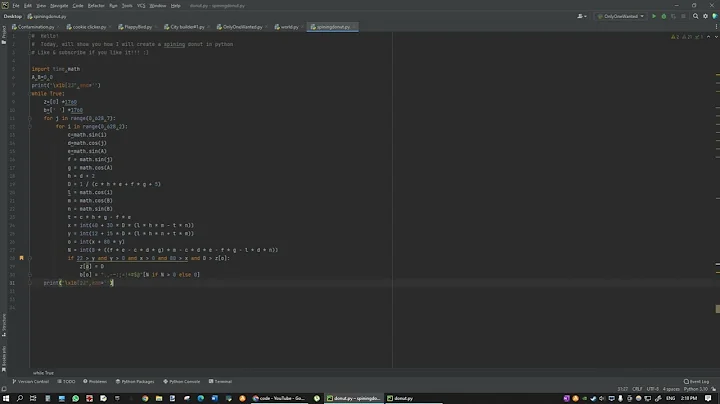Expand the OnlyOneWanted run configuration dropdown
Screen dimensions: 720x404
coord(621,16)
